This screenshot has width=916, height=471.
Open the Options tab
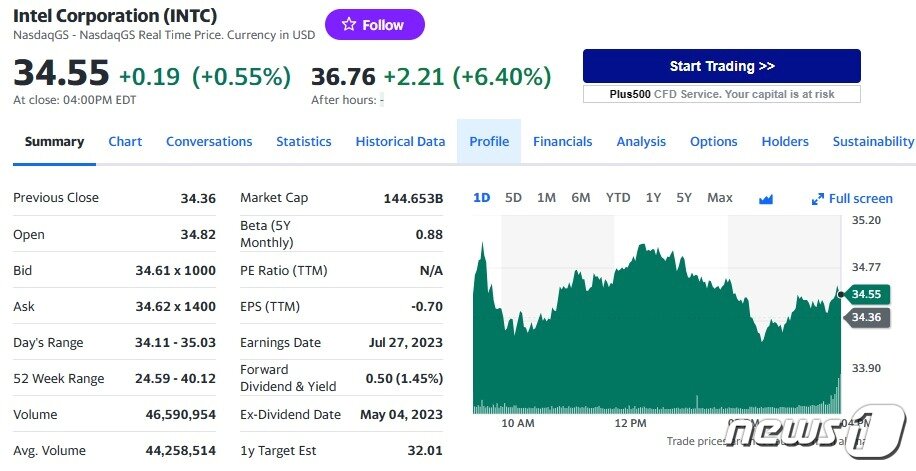click(714, 142)
